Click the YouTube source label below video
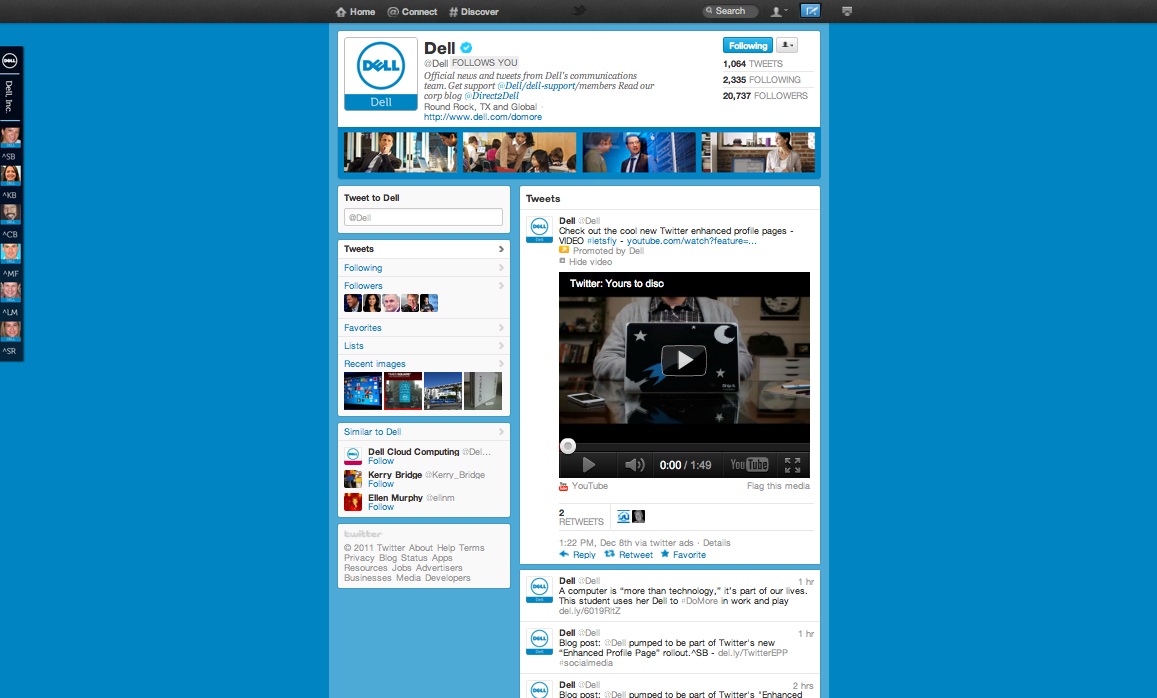Image resolution: width=1157 pixels, height=698 pixels. click(590, 486)
